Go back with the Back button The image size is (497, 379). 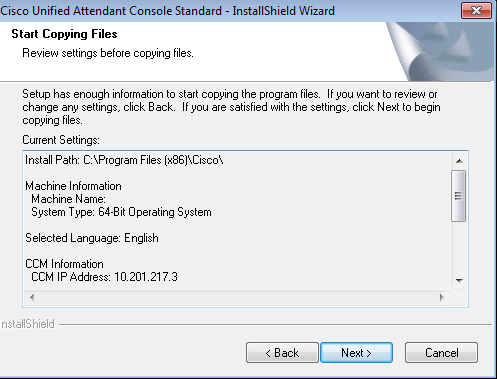pos(282,352)
